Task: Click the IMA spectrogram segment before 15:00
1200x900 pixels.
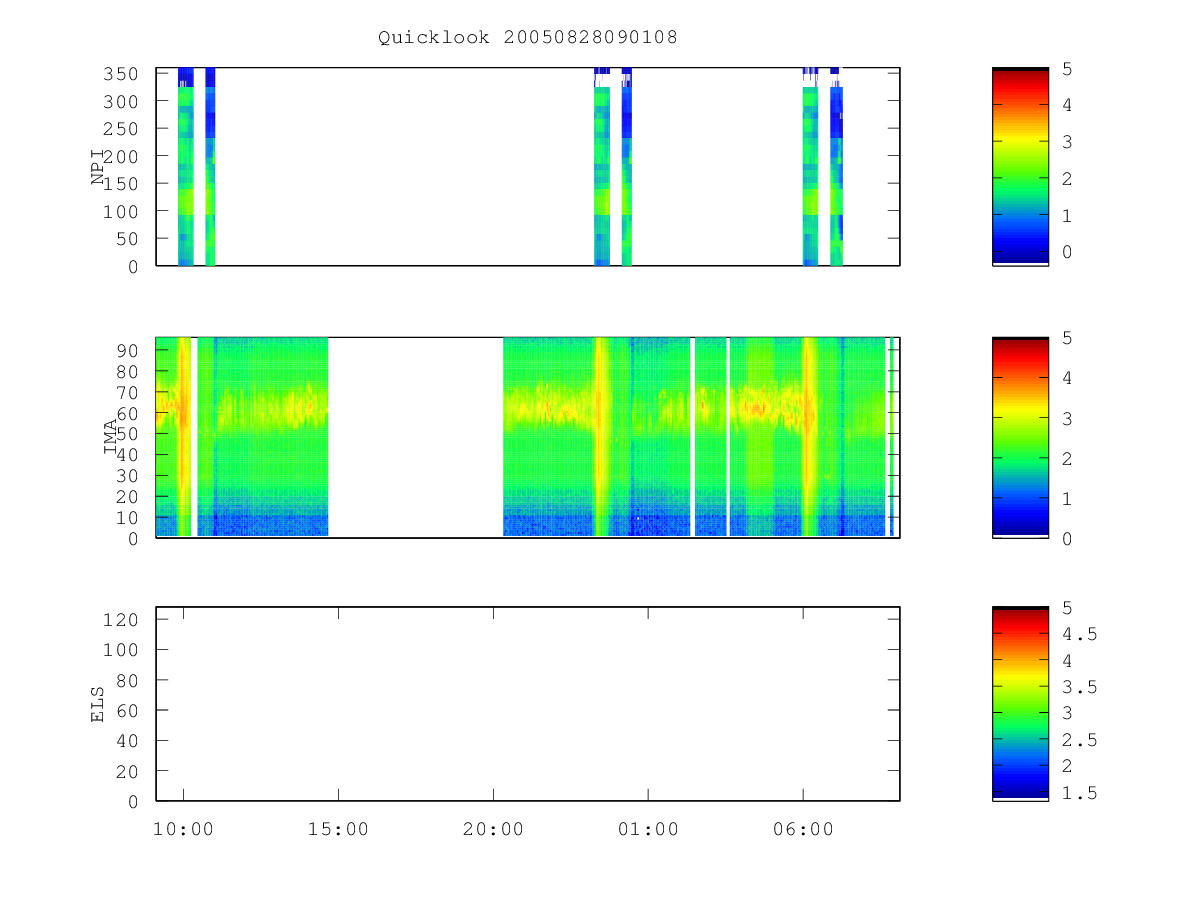Action: coord(263,437)
